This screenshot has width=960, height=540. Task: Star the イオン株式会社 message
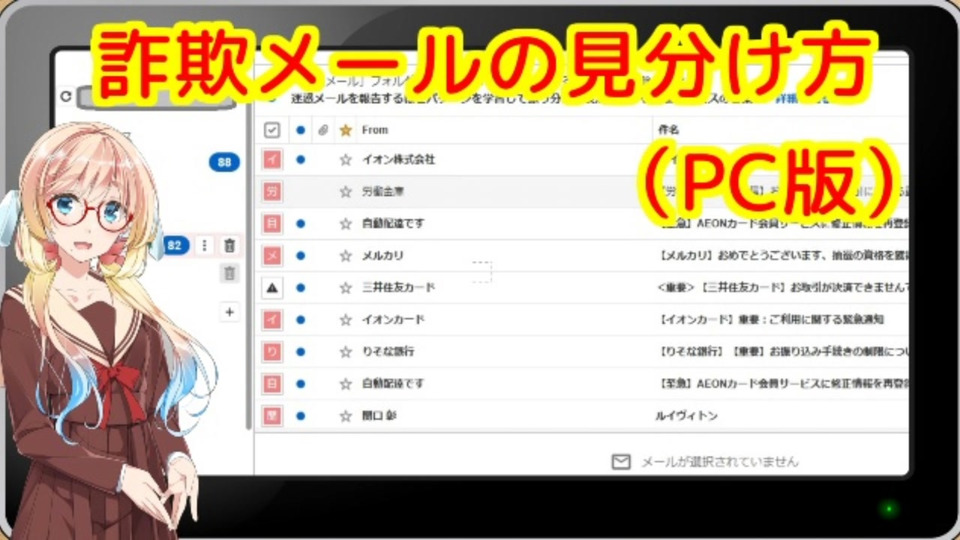coord(345,160)
